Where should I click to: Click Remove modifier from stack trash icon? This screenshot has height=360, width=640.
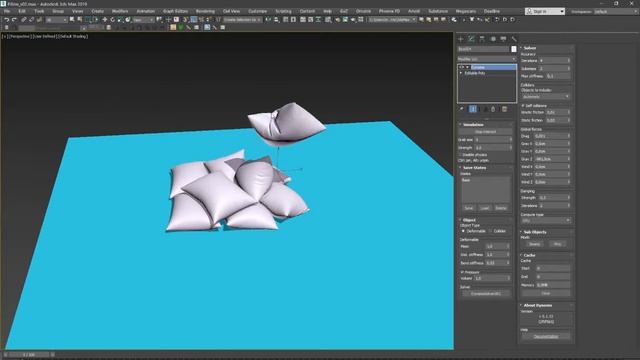coord(493,109)
